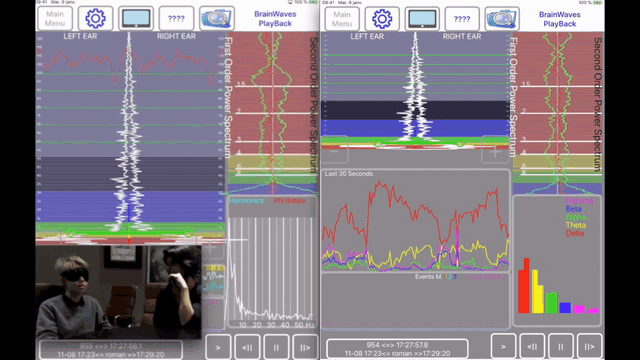
Task: Zoom out spectrum with minus button
Action: click(334, 151)
